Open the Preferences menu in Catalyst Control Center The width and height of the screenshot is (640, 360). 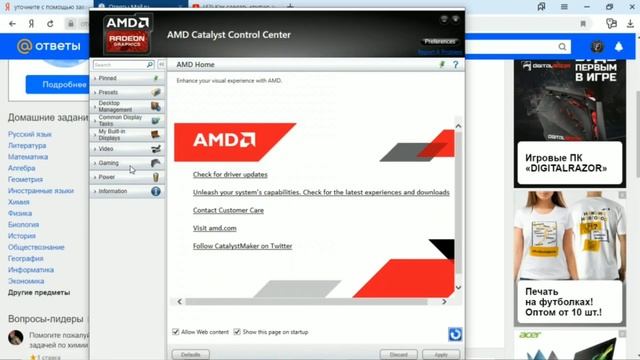[x=439, y=42]
